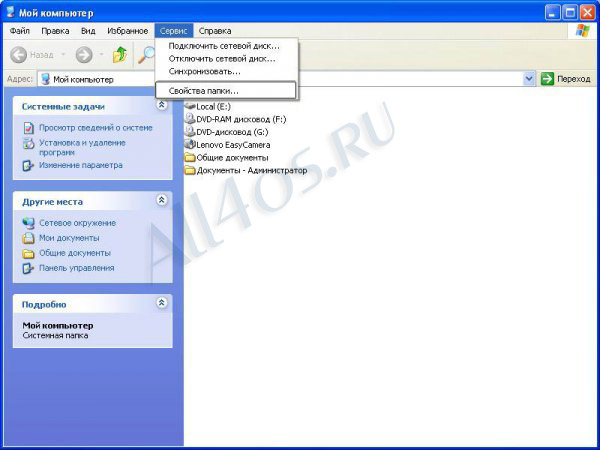
Task: Open the Правка menu
Action: (55, 31)
